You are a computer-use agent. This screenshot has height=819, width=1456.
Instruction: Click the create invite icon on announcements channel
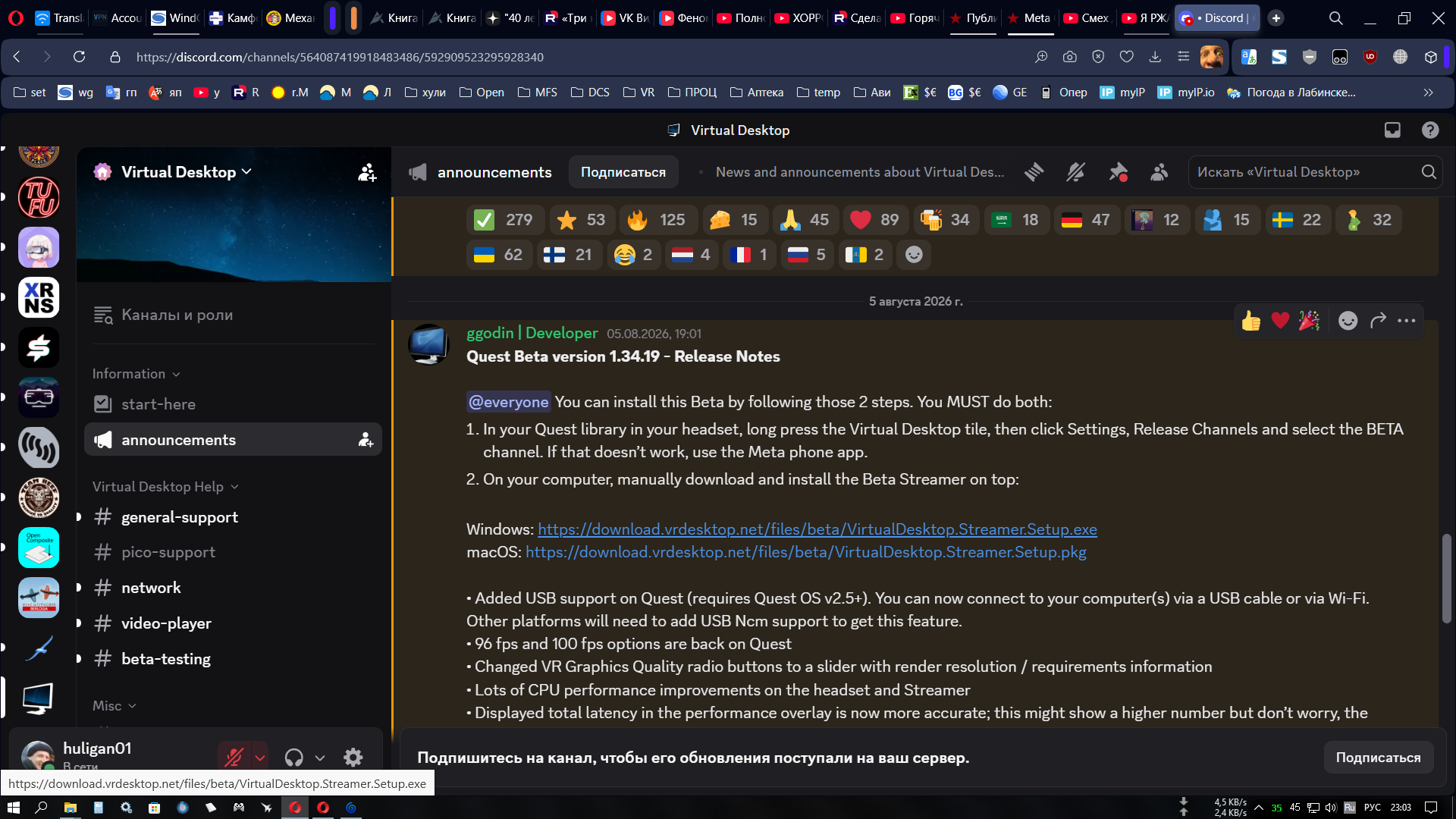point(366,440)
